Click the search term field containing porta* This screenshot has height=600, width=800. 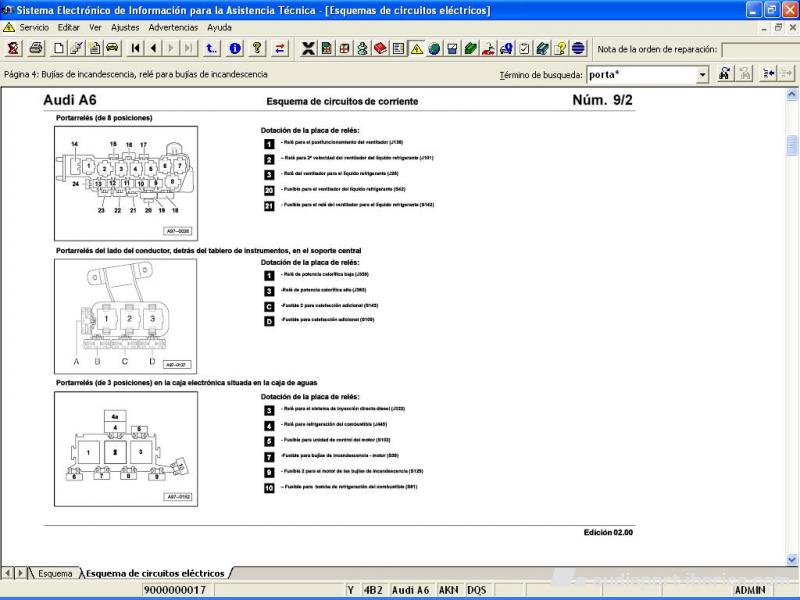point(642,75)
